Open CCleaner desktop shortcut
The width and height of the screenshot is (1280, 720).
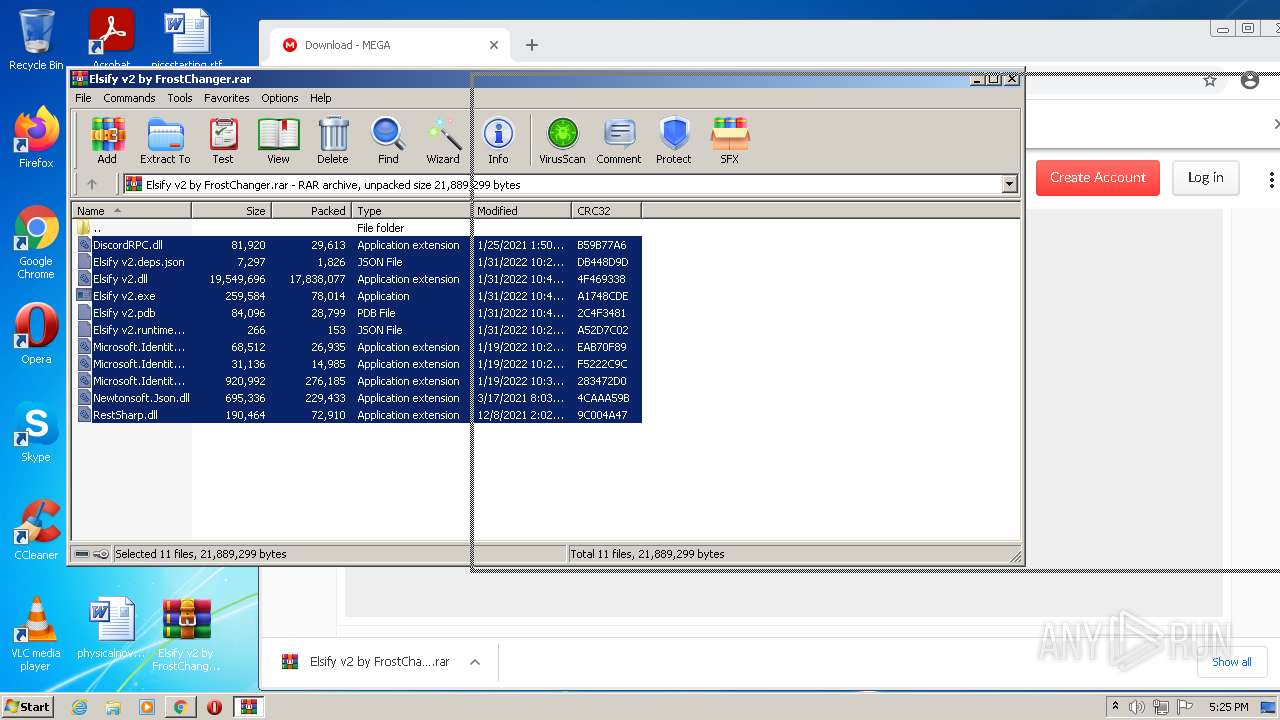click(x=36, y=530)
